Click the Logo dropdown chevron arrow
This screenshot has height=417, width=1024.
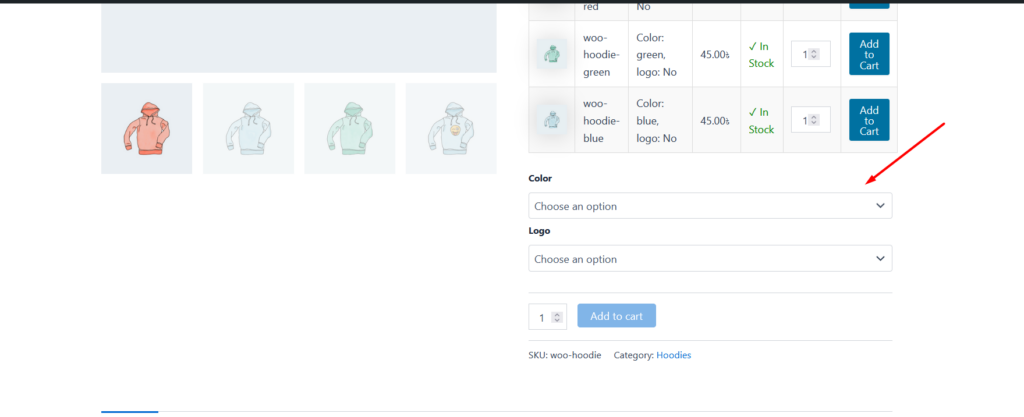coord(880,259)
